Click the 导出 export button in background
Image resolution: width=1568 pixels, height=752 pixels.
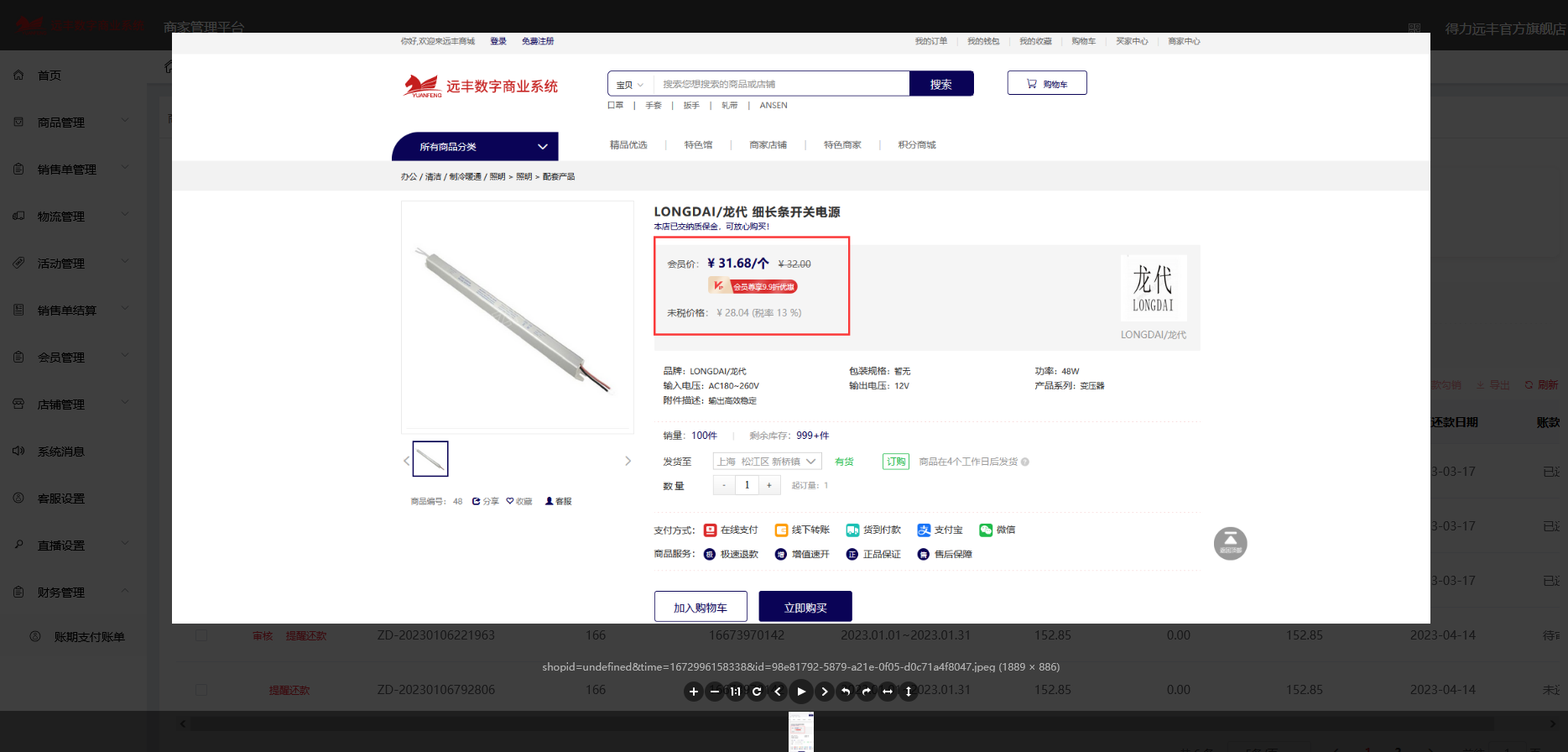point(1493,385)
